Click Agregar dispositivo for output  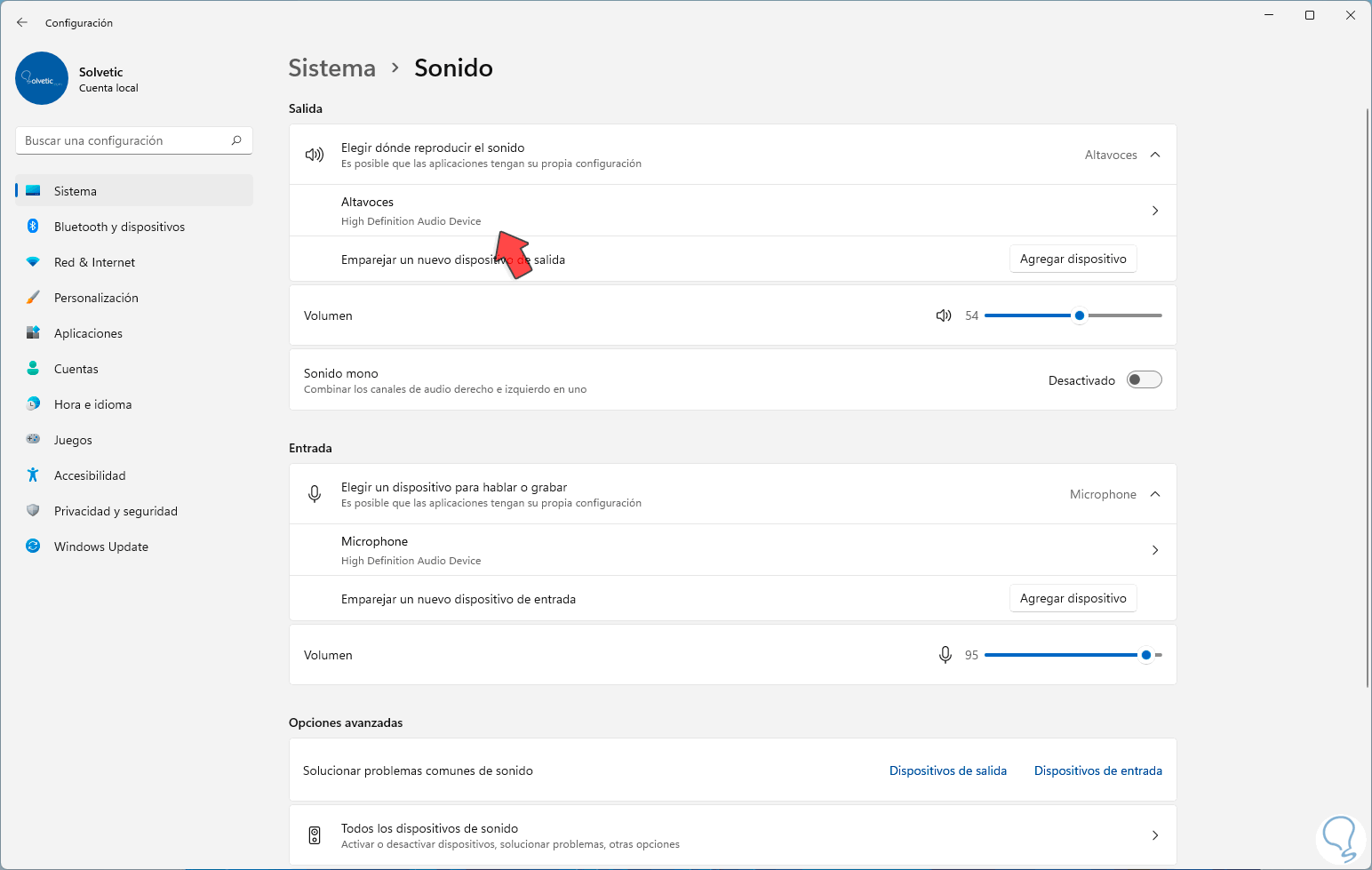1073,259
